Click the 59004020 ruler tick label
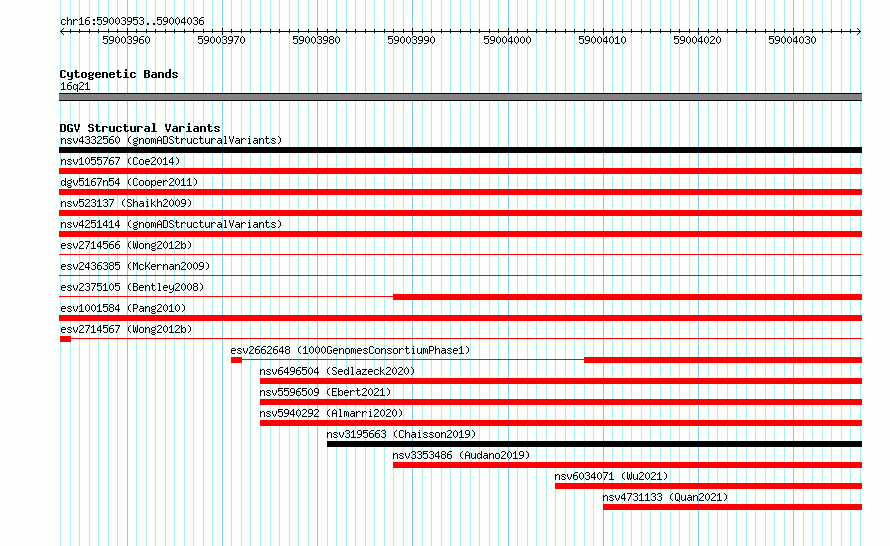The width and height of the screenshot is (890, 546). tap(697, 40)
